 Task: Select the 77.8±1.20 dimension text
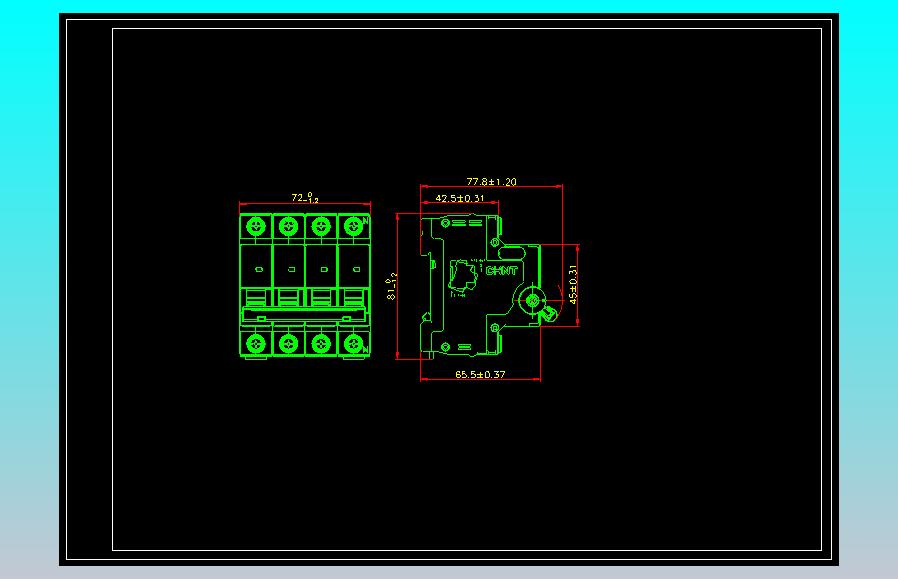pyautogui.click(x=491, y=182)
